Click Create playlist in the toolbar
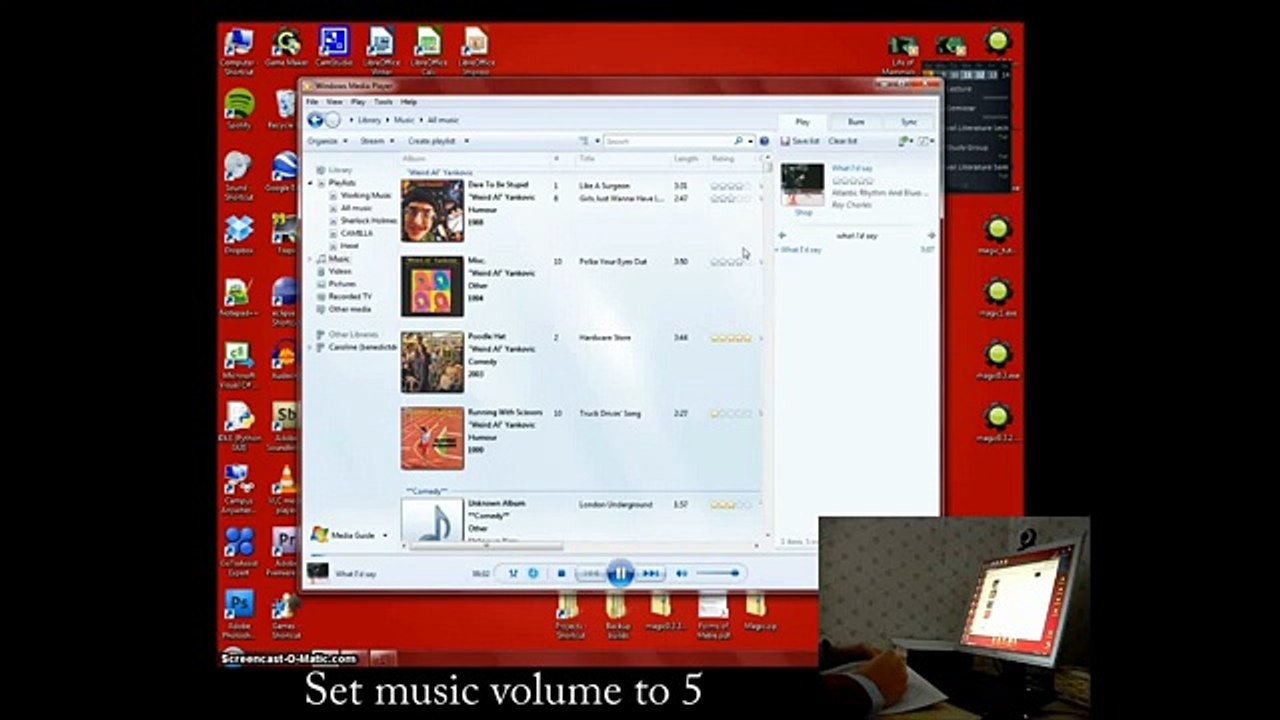This screenshot has width=1280, height=720. [432, 141]
